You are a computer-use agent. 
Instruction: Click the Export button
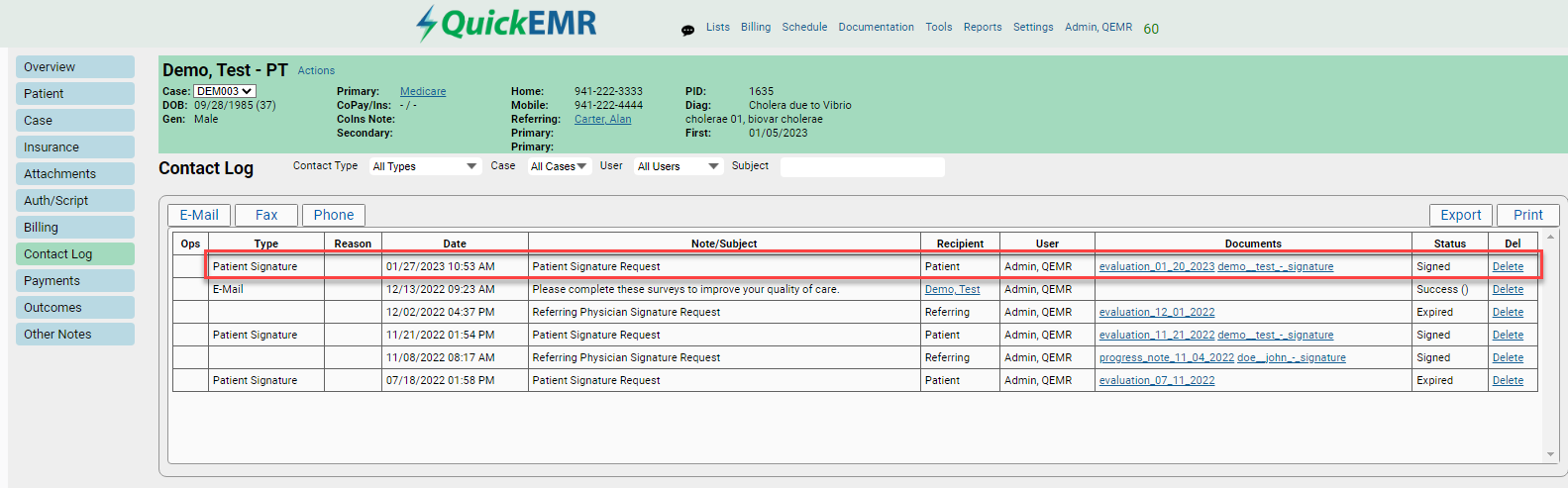tap(1461, 215)
